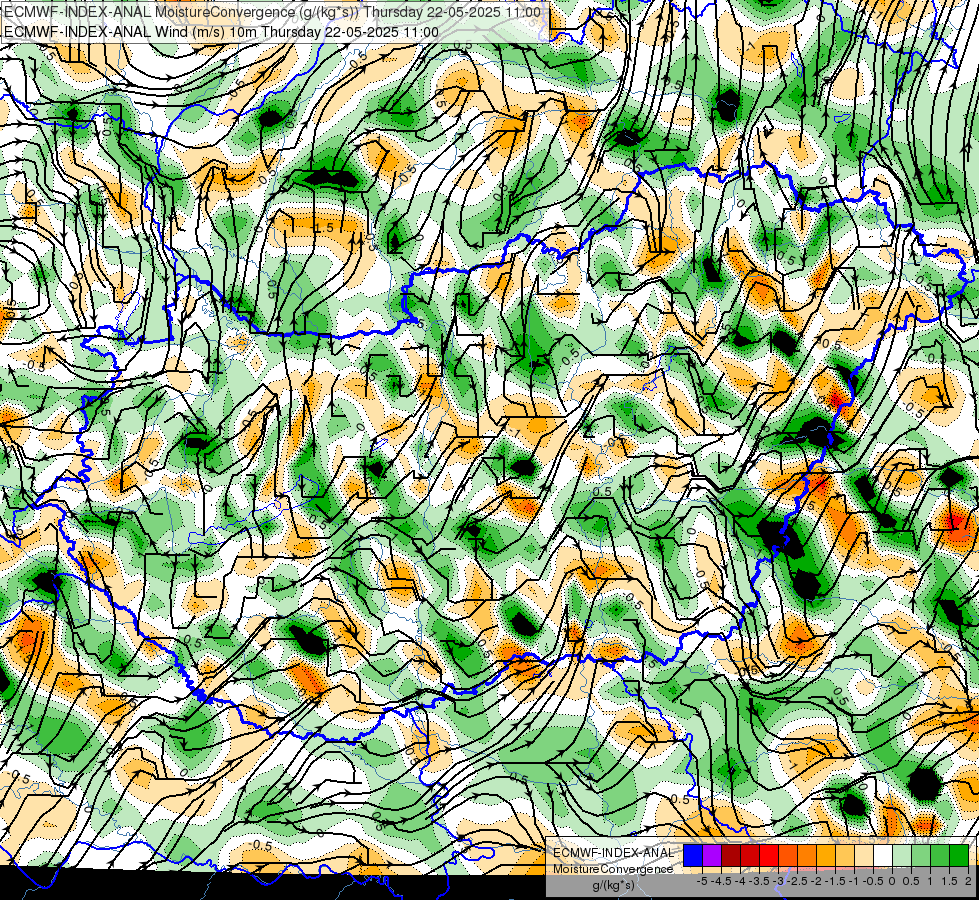979x900 pixels.
Task: Click the dark maroon swatch between -4.5 and -4
Action: click(731, 855)
